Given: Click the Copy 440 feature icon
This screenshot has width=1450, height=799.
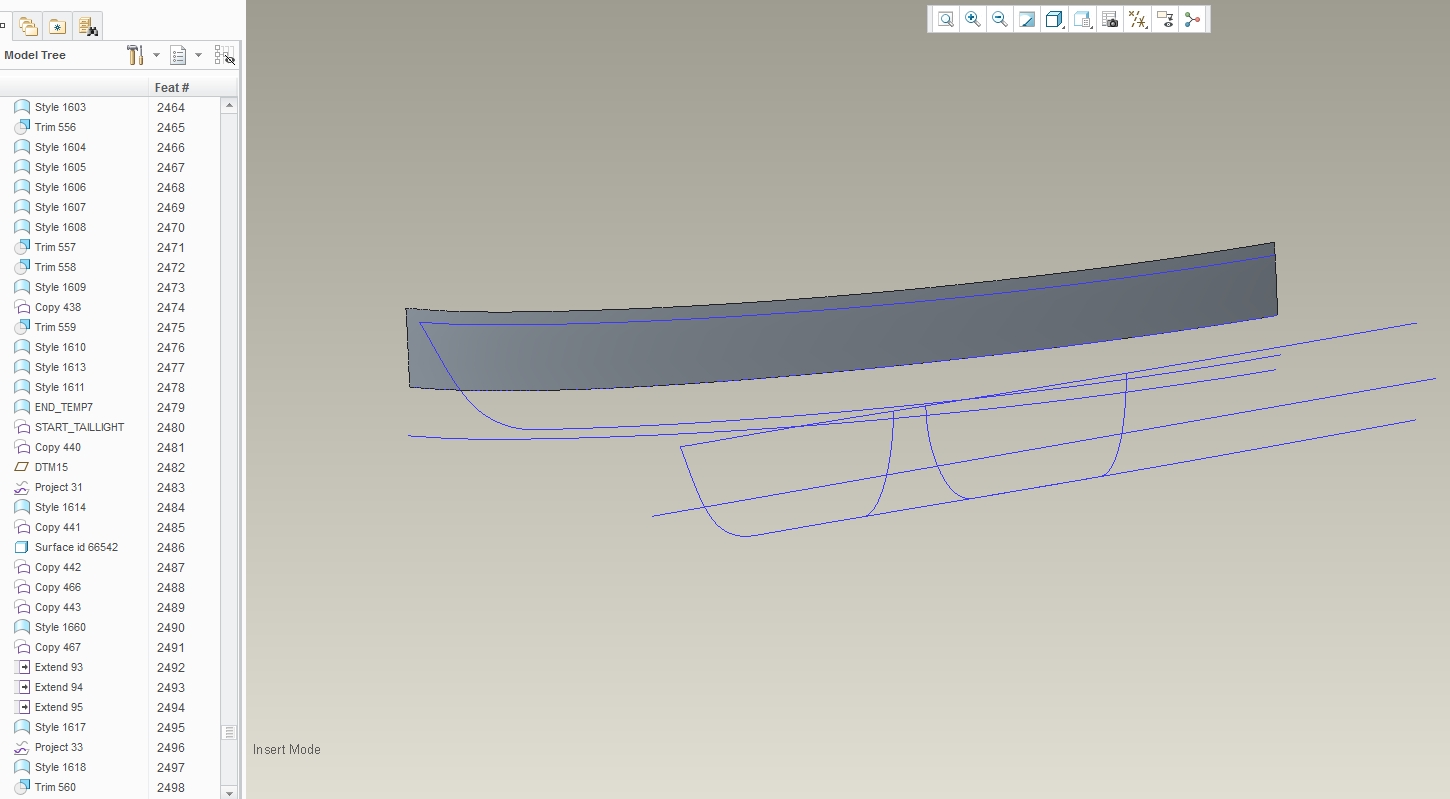Looking at the screenshot, I should click(21, 447).
